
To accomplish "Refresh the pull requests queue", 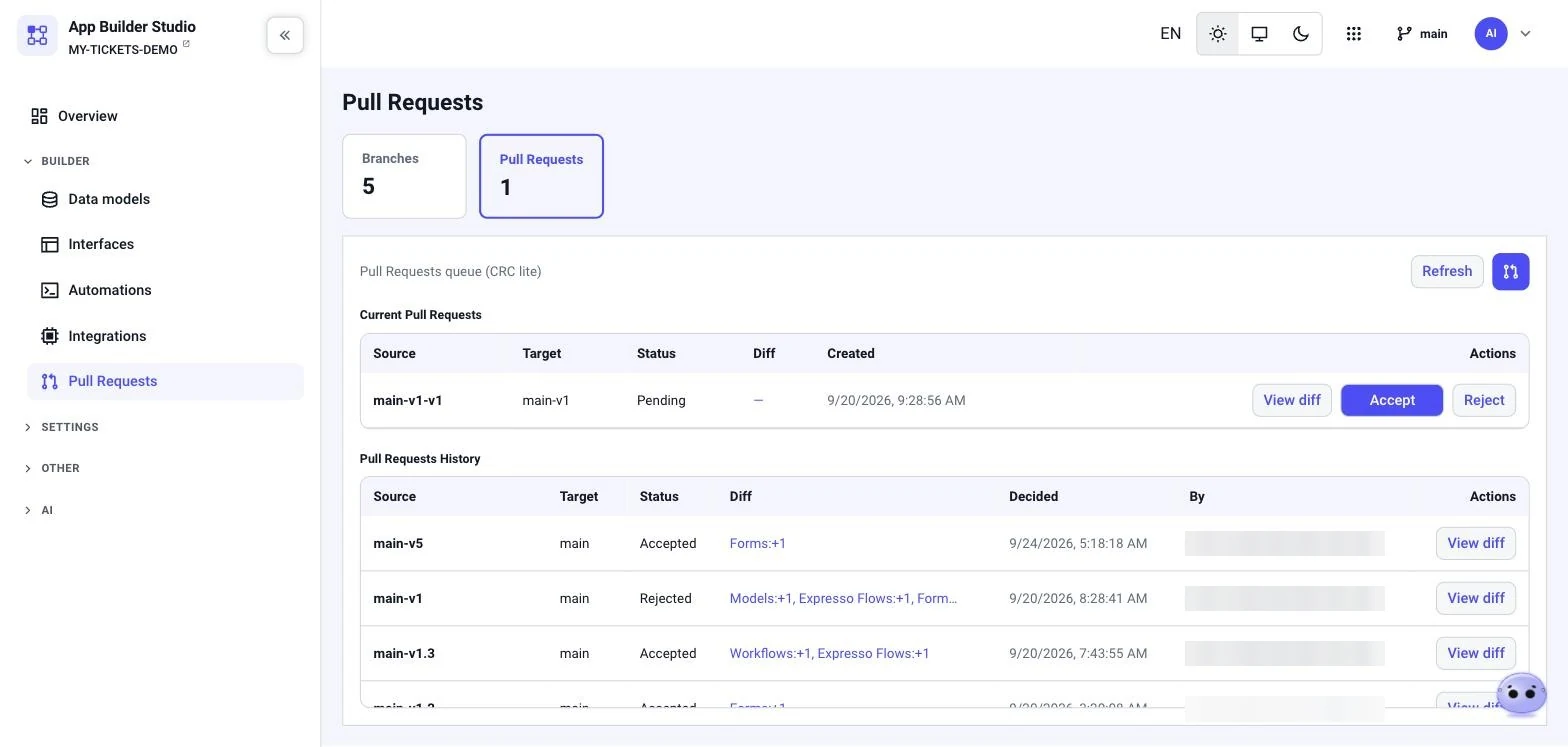I will (1446, 272).
